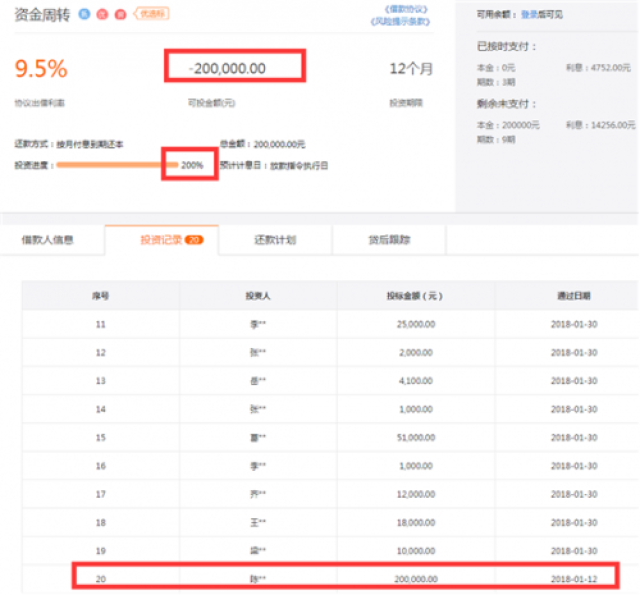Screen dimensions: 640x595
Task: Click the 本金：200000元 remaining principal
Action: [508, 125]
